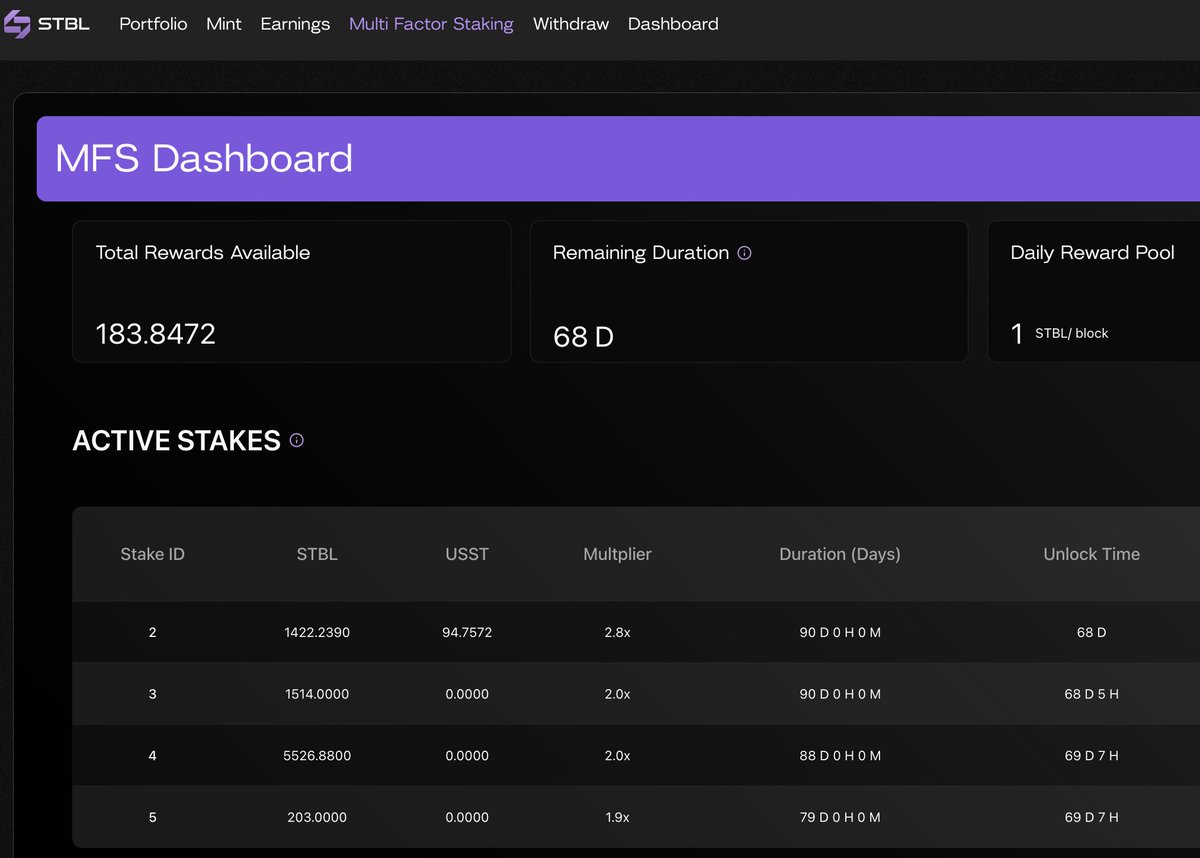Click the 88 D 0 H 0 M duration

pyautogui.click(x=840, y=755)
